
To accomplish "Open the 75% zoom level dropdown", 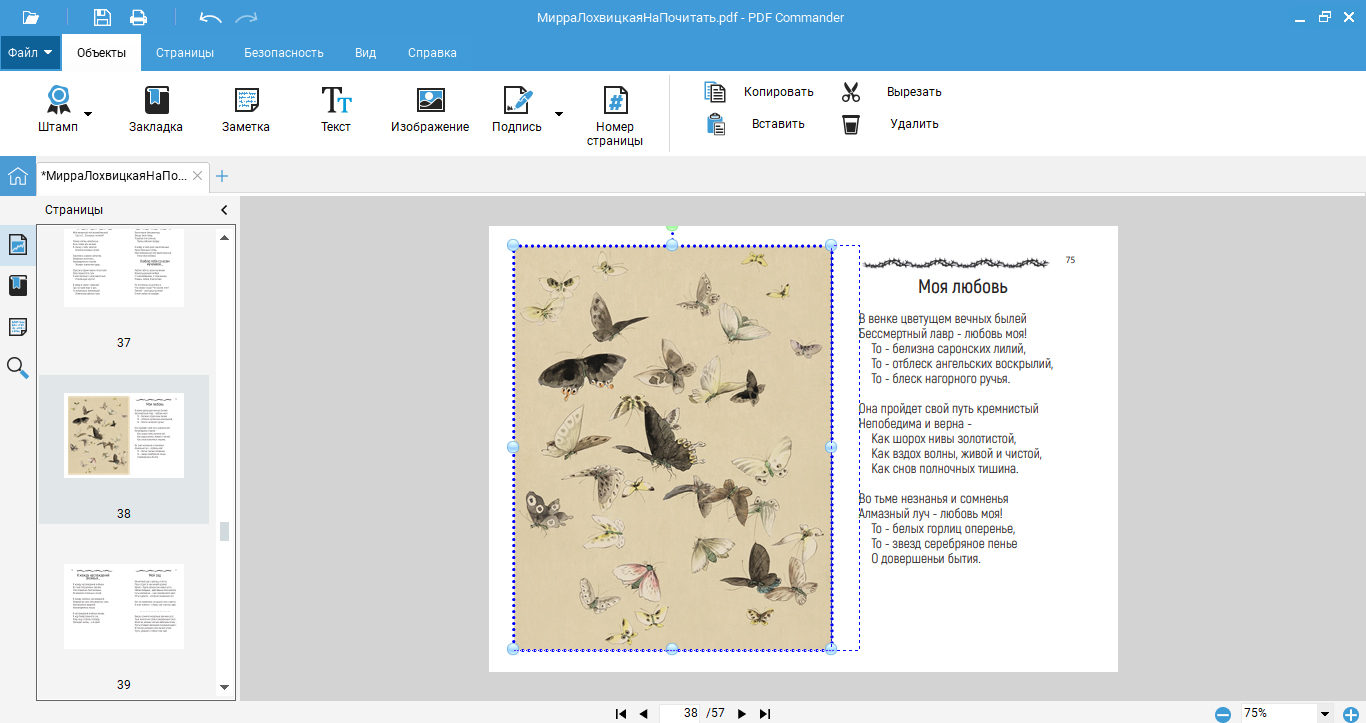I will (x=1326, y=714).
